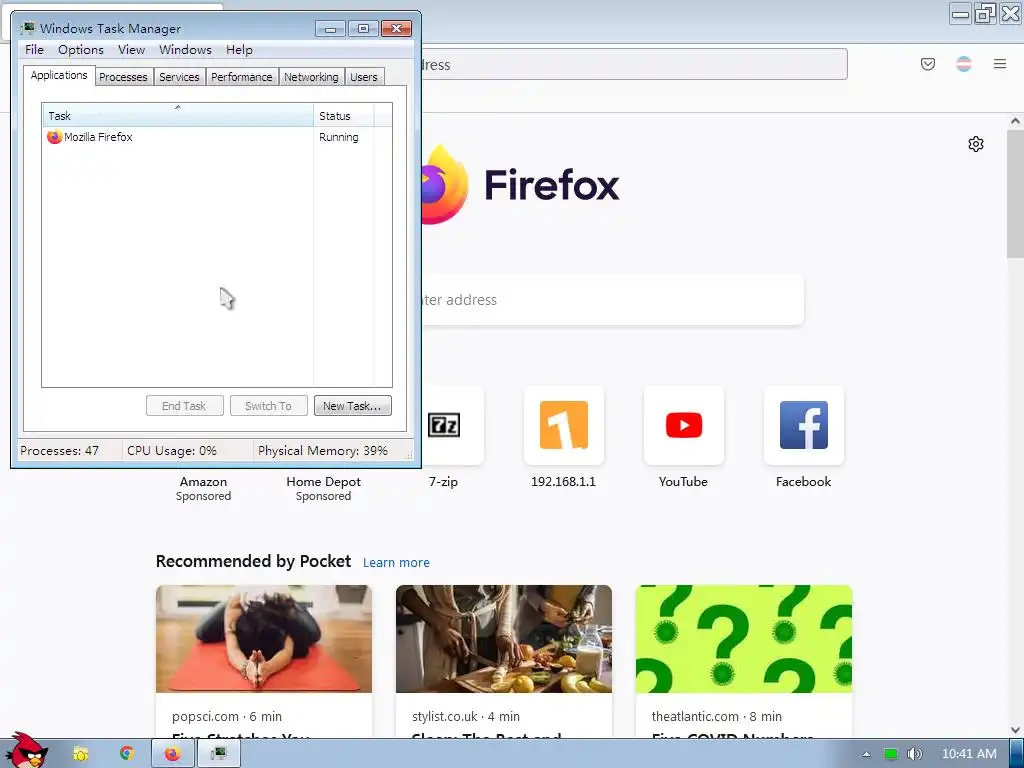
Task: Click the New Task... button
Action: coord(352,406)
